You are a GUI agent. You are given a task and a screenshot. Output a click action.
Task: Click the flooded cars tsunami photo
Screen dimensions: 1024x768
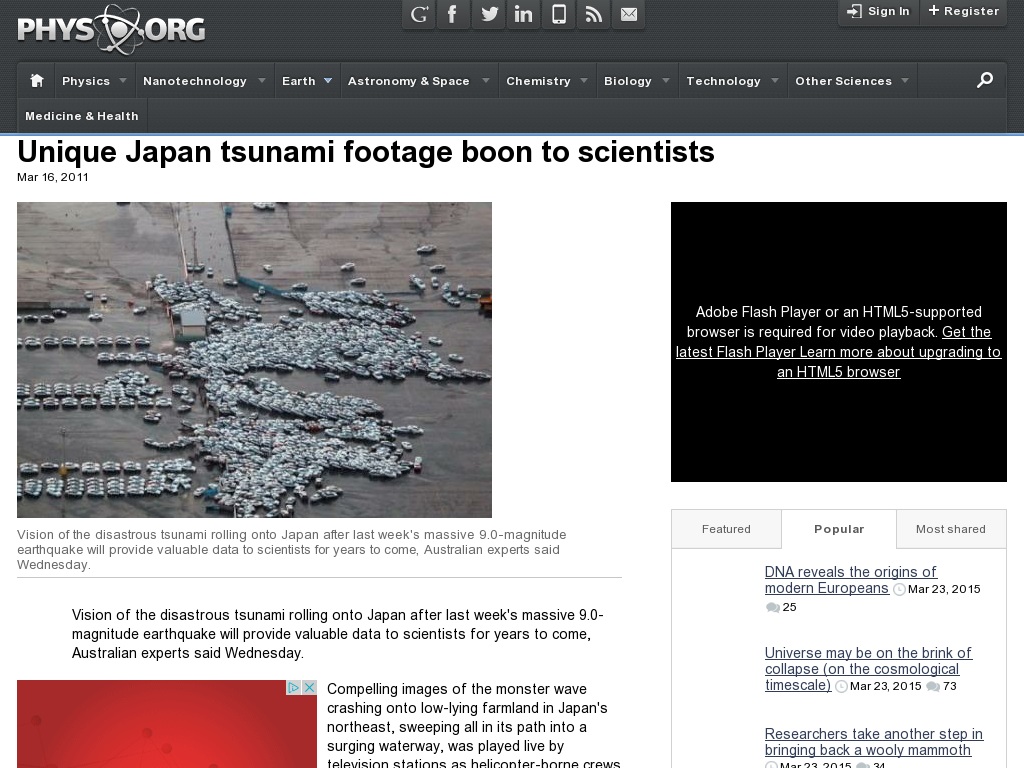pos(254,360)
